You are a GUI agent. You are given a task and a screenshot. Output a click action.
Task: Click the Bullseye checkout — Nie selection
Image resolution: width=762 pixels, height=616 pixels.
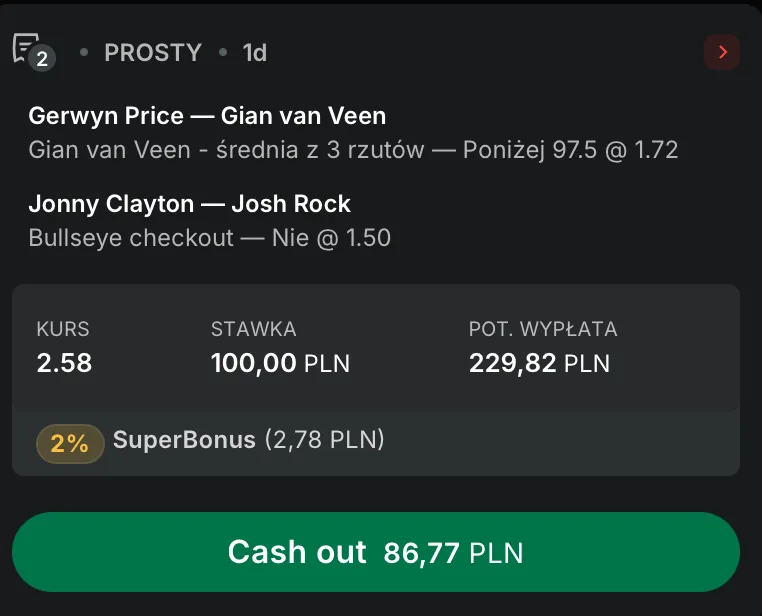tap(210, 238)
